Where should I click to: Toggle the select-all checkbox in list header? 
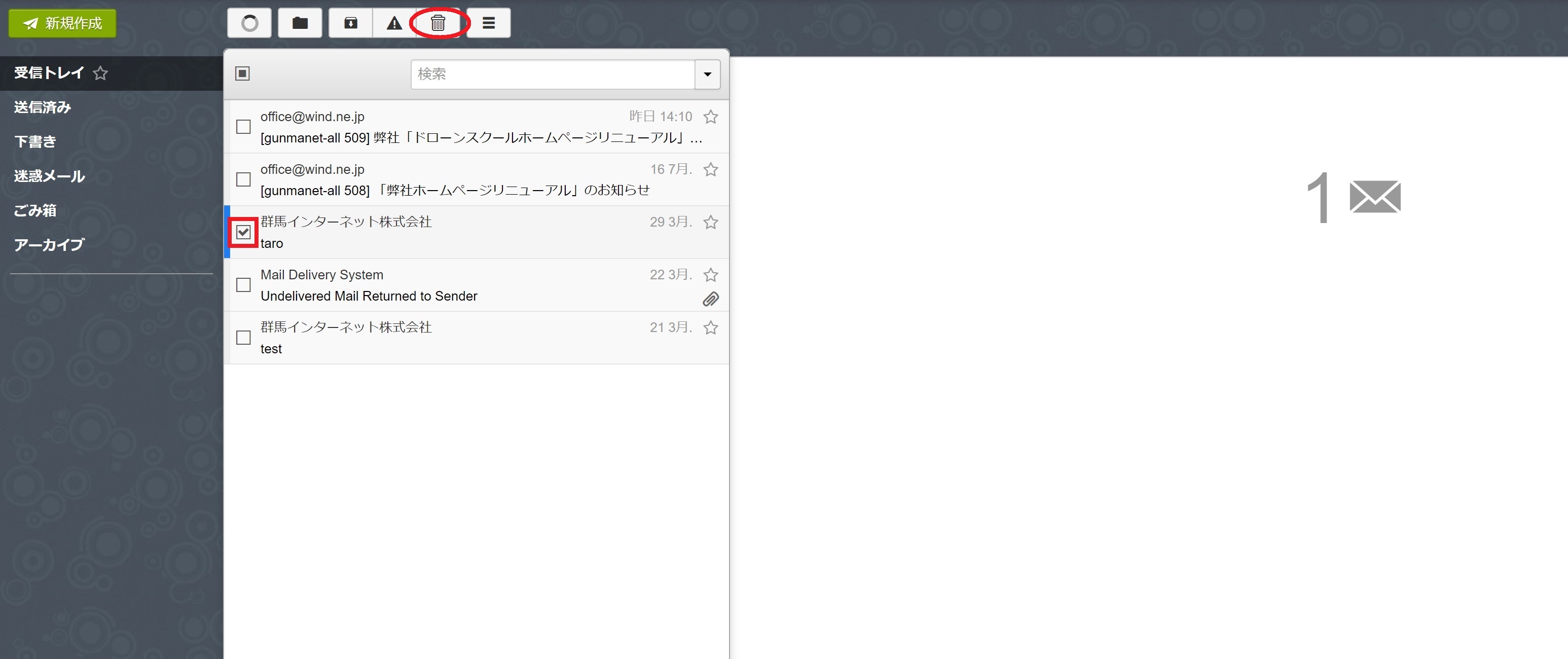tap(242, 74)
